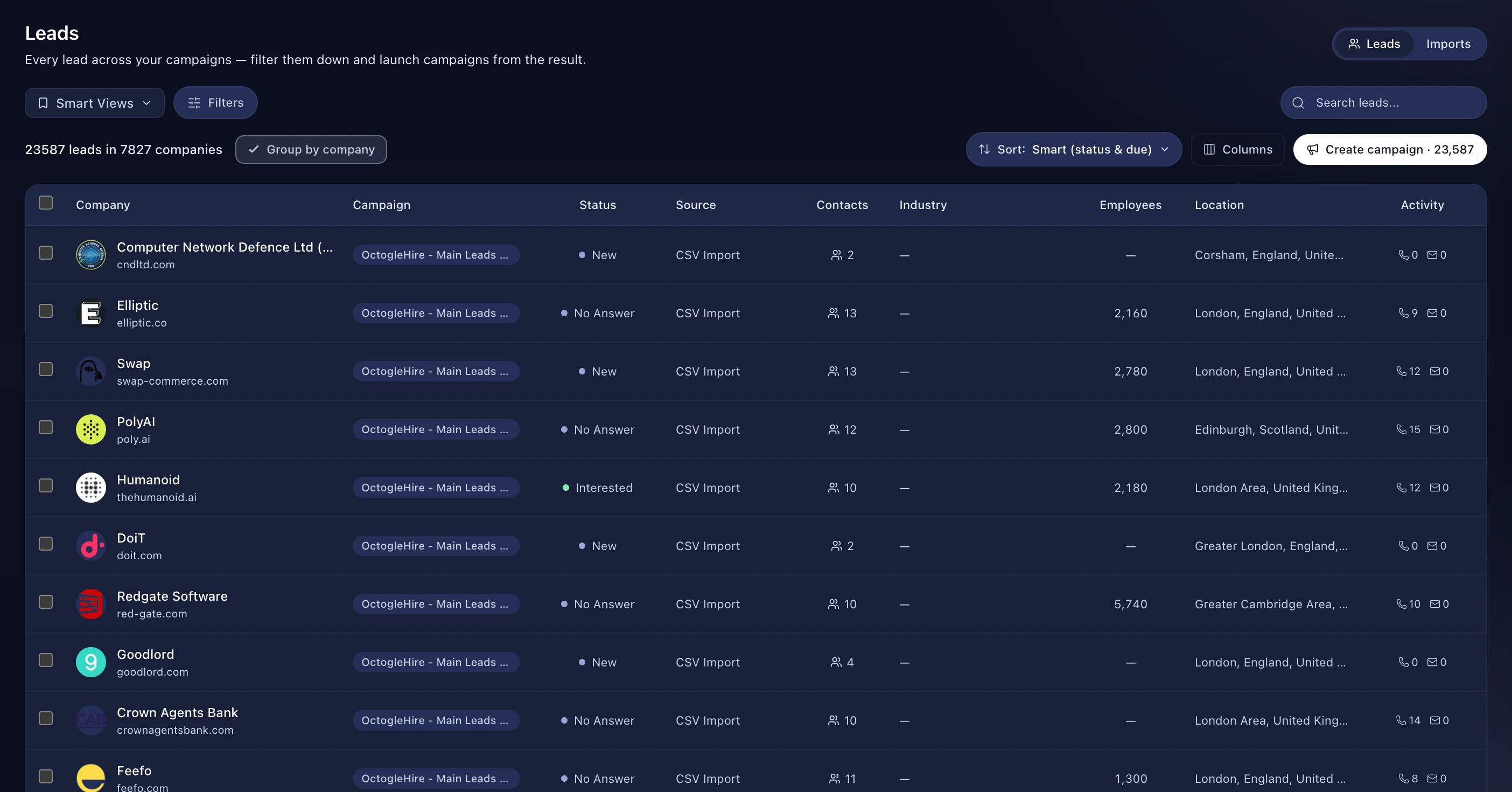Click the Humanoid company logo

[x=91, y=487]
